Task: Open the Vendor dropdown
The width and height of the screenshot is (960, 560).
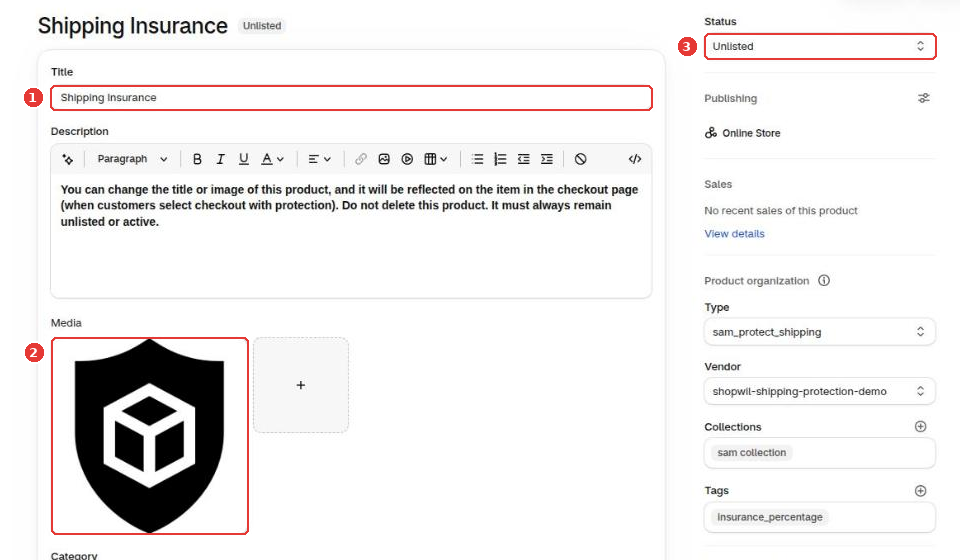Action: pyautogui.click(x=820, y=391)
